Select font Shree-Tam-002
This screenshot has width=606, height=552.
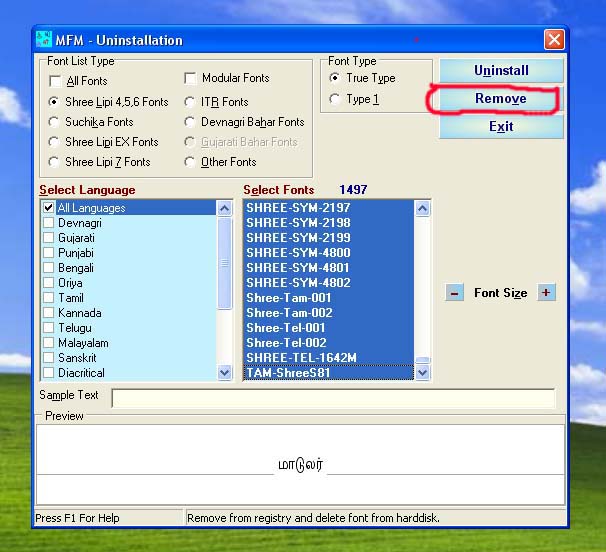click(x=329, y=313)
